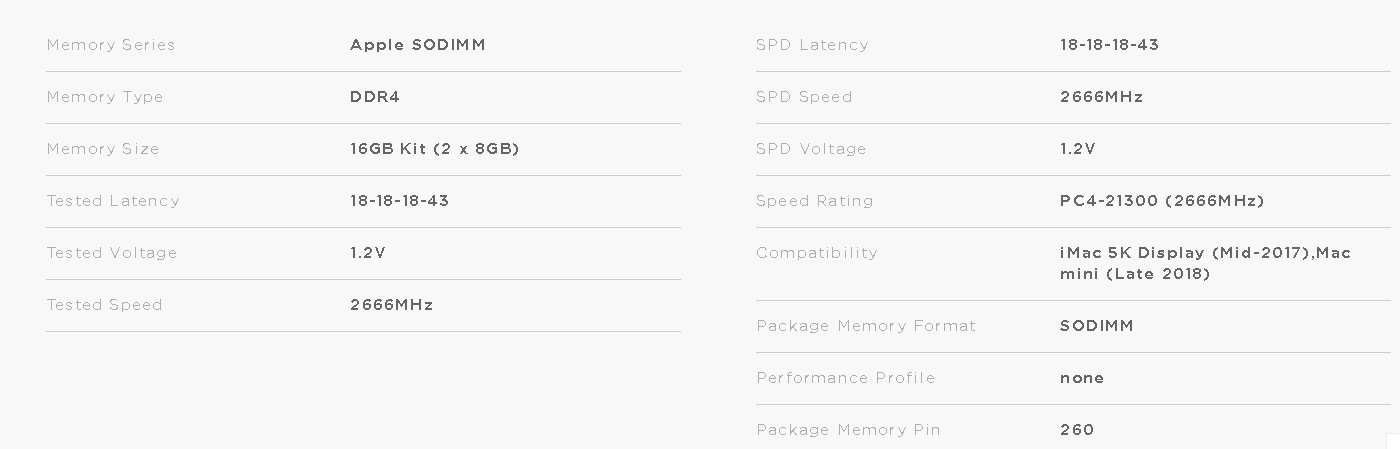Image resolution: width=1400 pixels, height=449 pixels.
Task: Click the Package Memory Pin label
Action: pyautogui.click(x=848, y=430)
